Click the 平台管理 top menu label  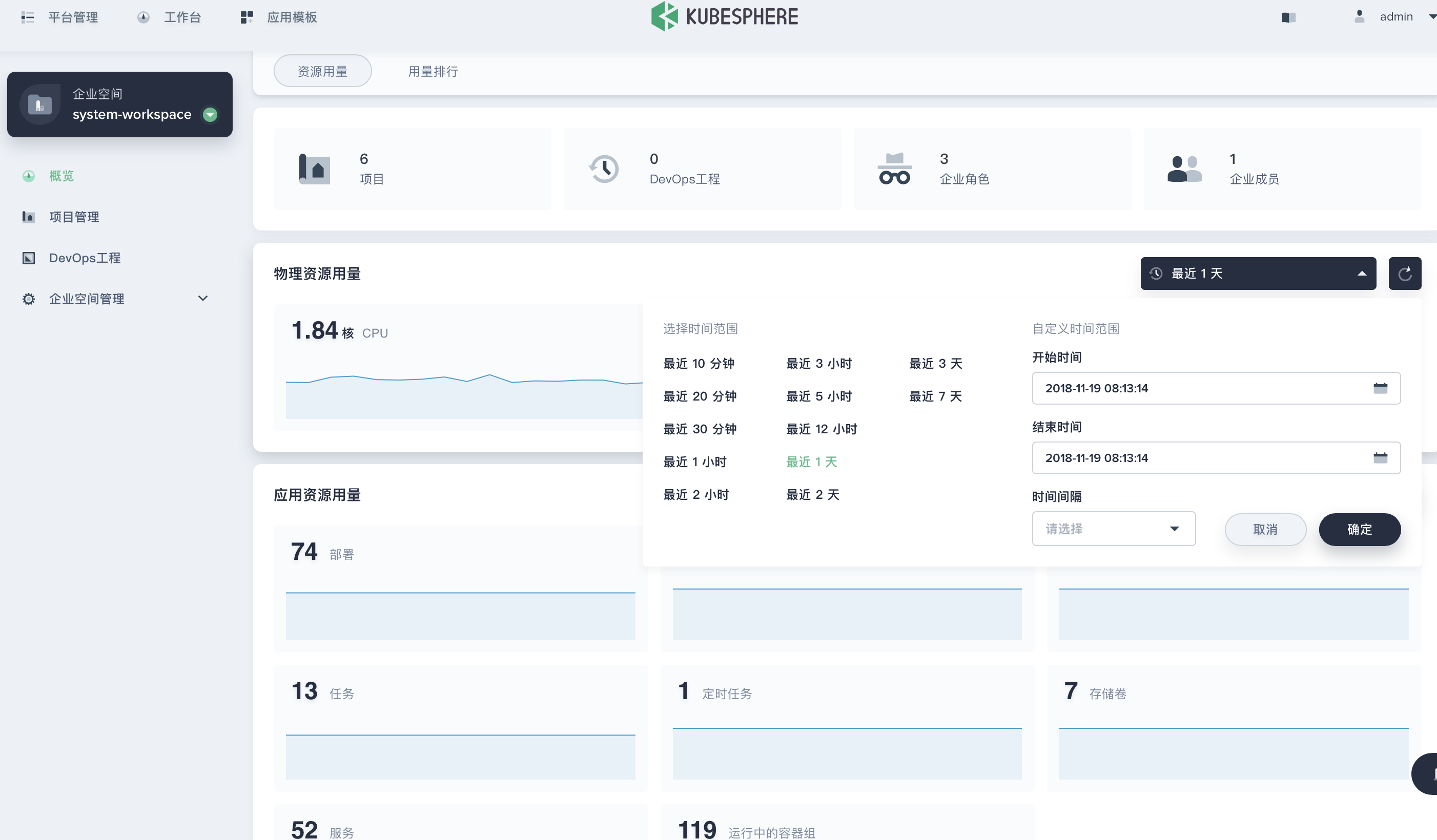click(73, 17)
